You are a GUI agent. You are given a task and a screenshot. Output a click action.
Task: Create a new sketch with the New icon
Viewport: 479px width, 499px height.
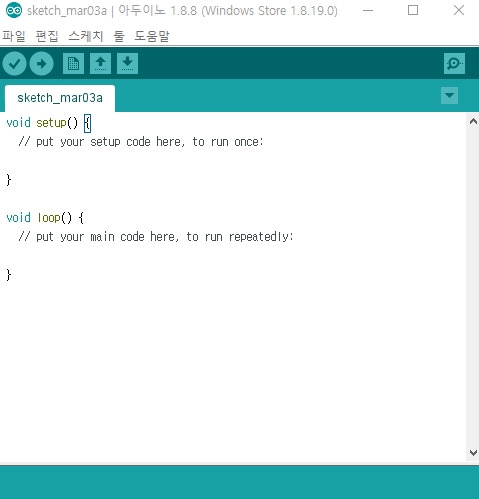point(73,63)
